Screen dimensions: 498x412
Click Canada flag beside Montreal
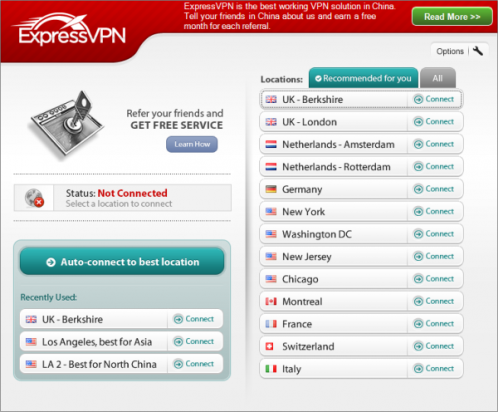[x=271, y=302]
